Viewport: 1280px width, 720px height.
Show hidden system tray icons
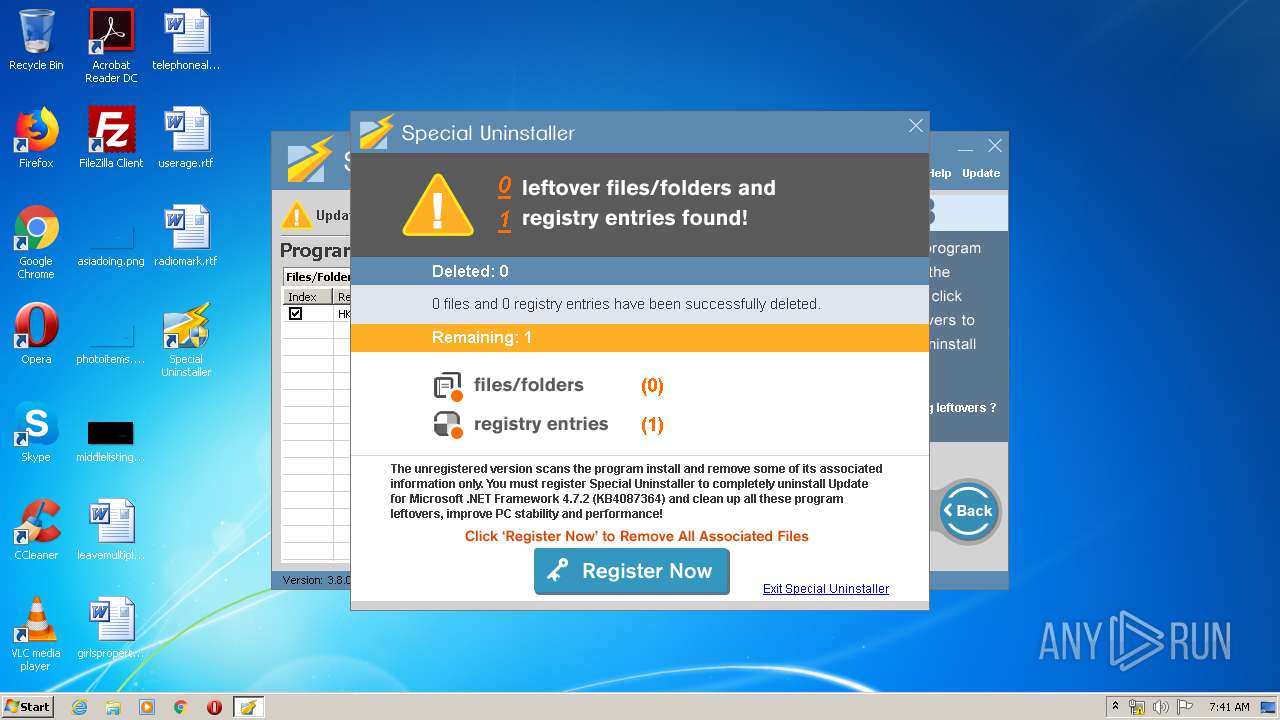tap(1115, 707)
